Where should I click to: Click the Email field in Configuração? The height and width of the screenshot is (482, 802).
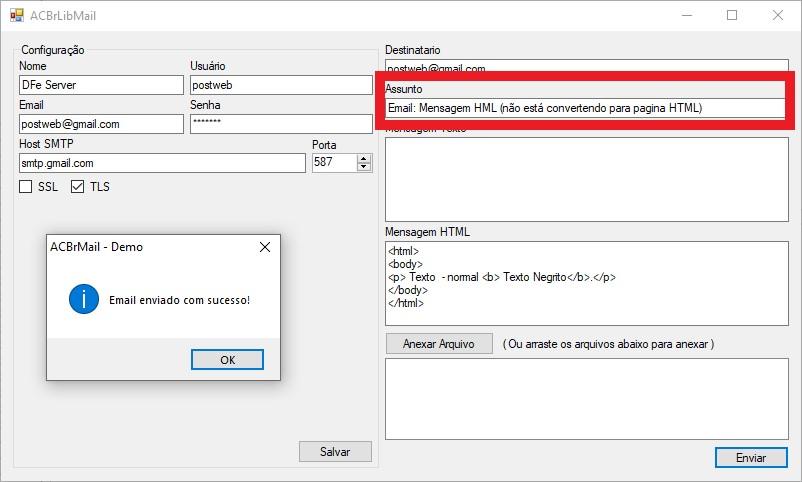pos(101,124)
